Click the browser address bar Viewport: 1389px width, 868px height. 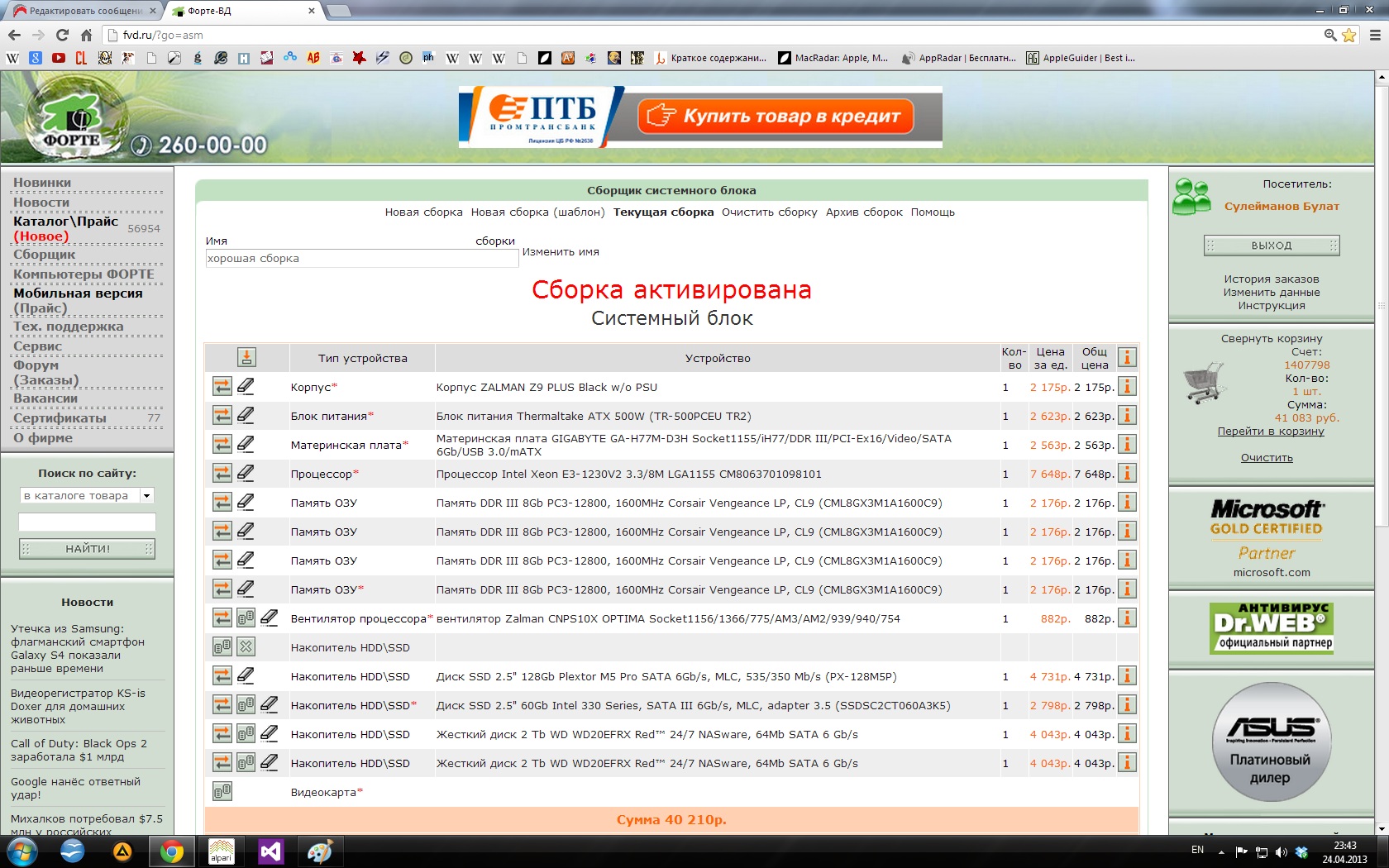tap(711, 35)
